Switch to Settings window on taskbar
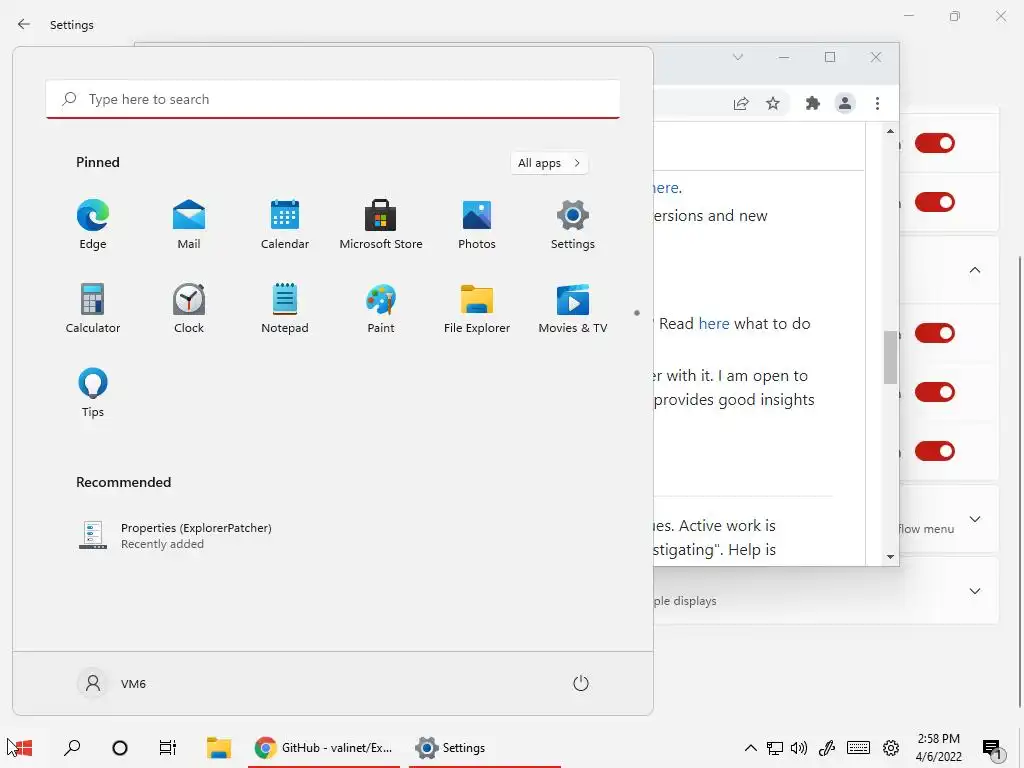 [485, 748]
